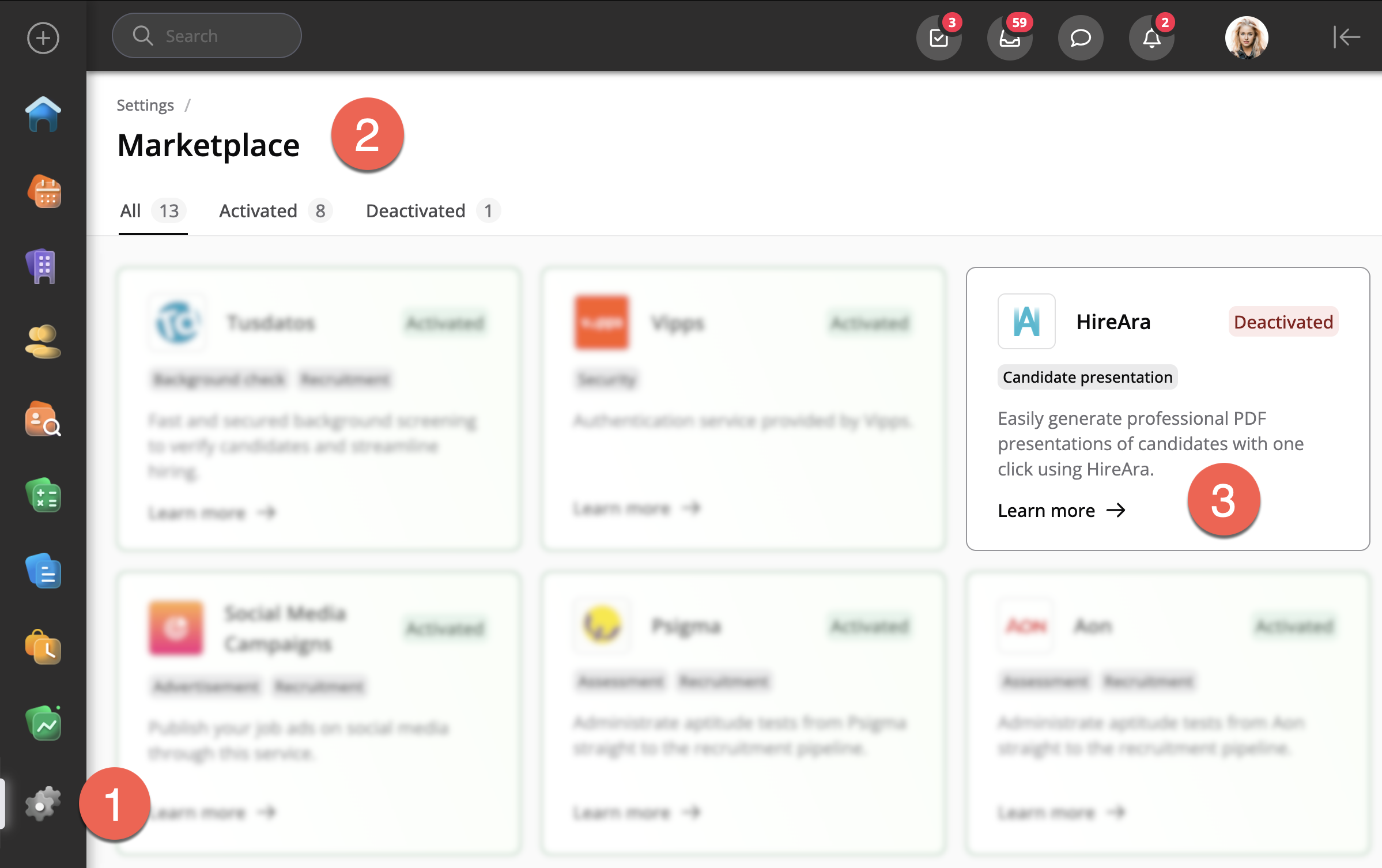Screen dimensions: 1382x868
Task: Click the user profile avatar
Action: pyautogui.click(x=1246, y=38)
